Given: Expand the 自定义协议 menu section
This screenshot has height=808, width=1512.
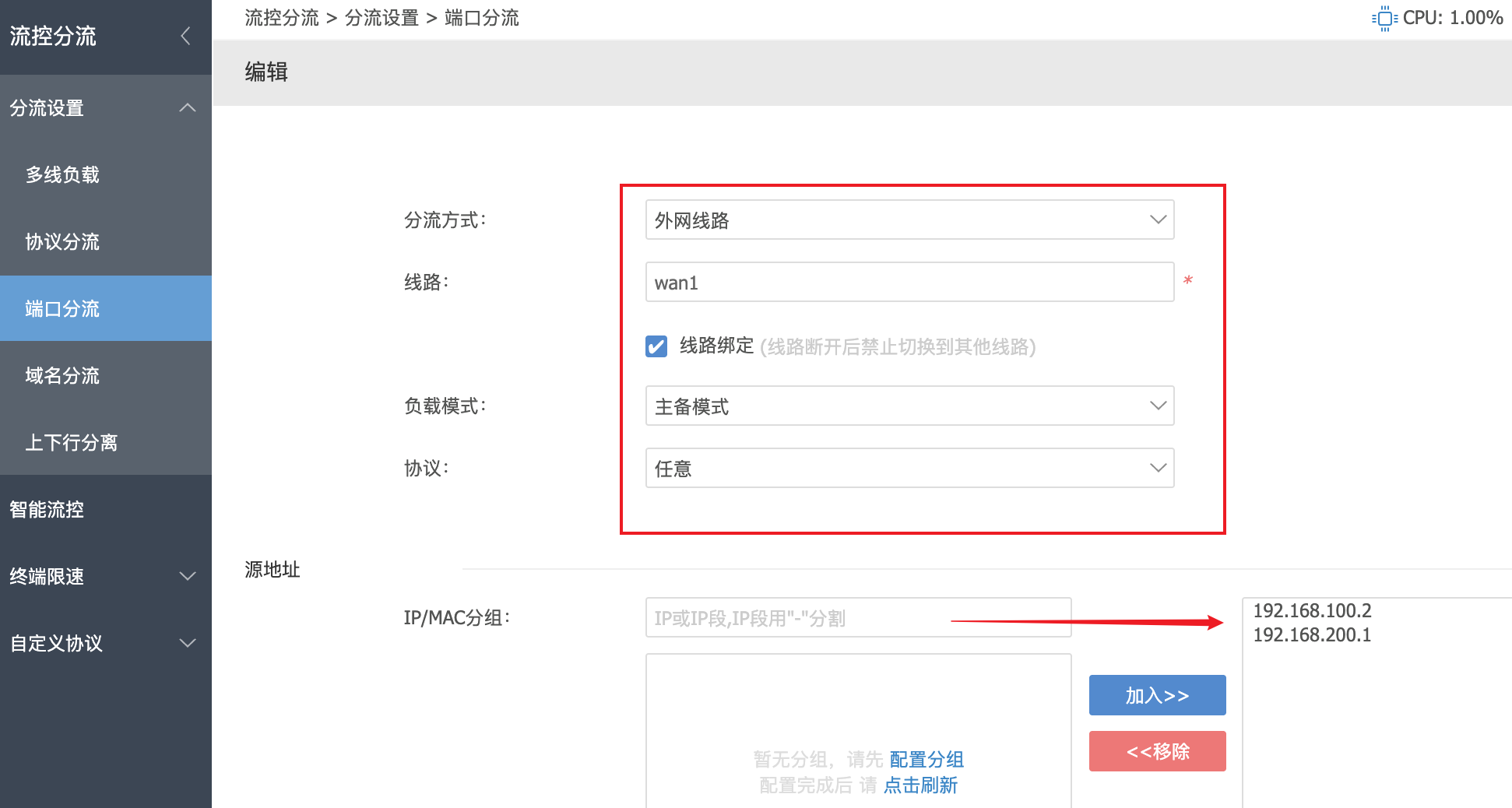Looking at the screenshot, I should coord(187,644).
